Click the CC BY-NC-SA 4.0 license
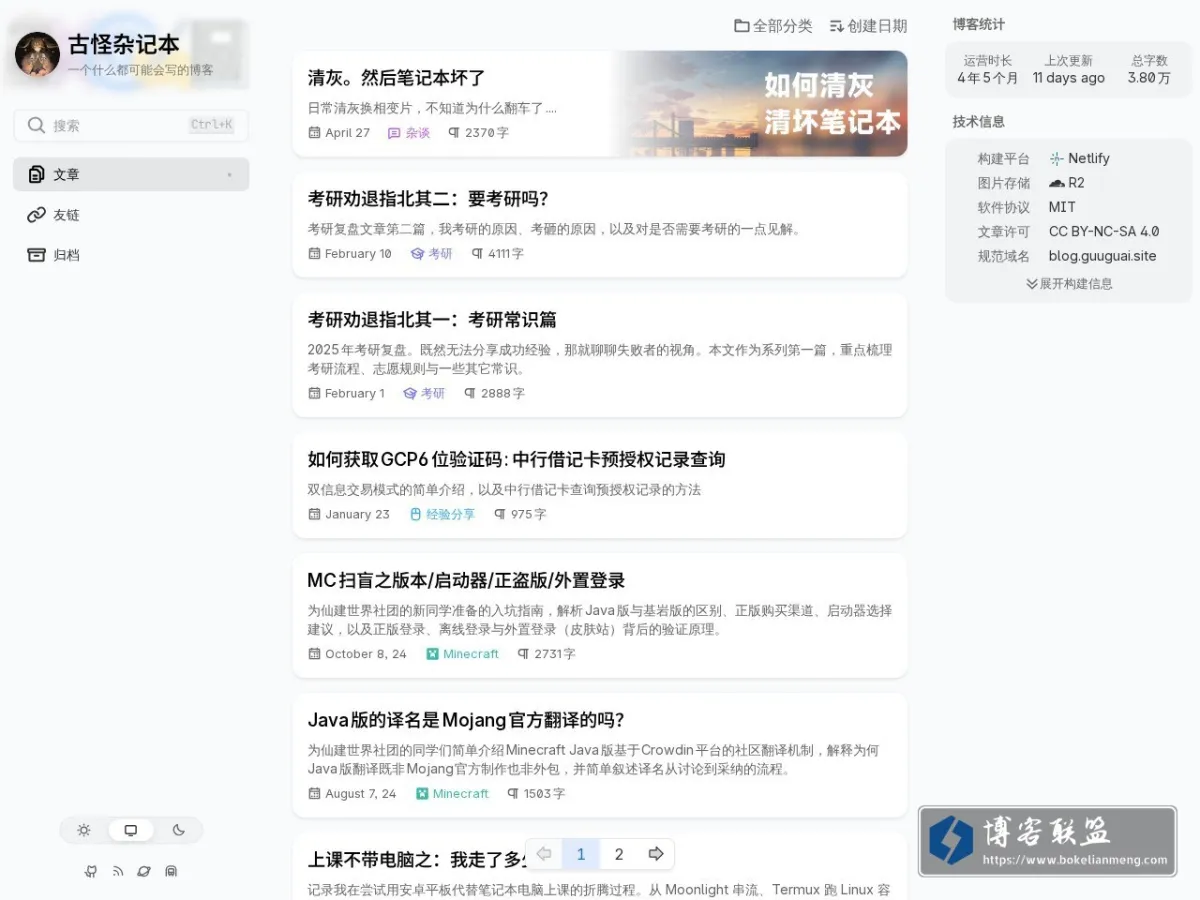The height and width of the screenshot is (900, 1200). (1104, 231)
